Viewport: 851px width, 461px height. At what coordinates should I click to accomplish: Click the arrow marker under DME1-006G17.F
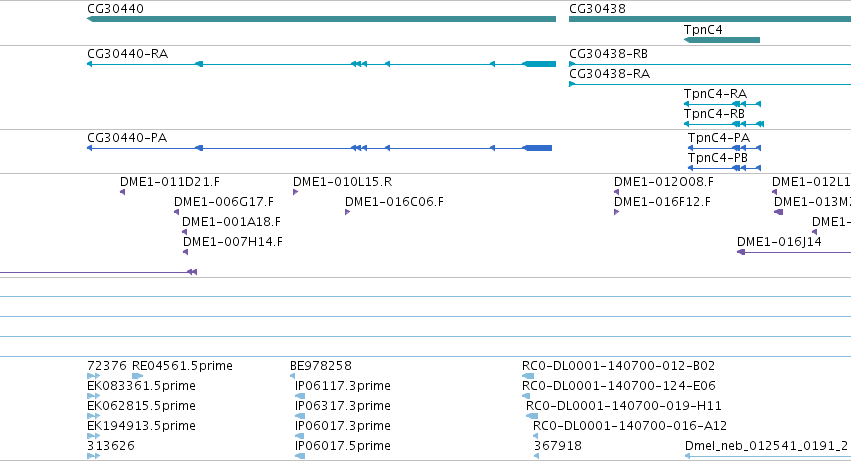(x=176, y=212)
